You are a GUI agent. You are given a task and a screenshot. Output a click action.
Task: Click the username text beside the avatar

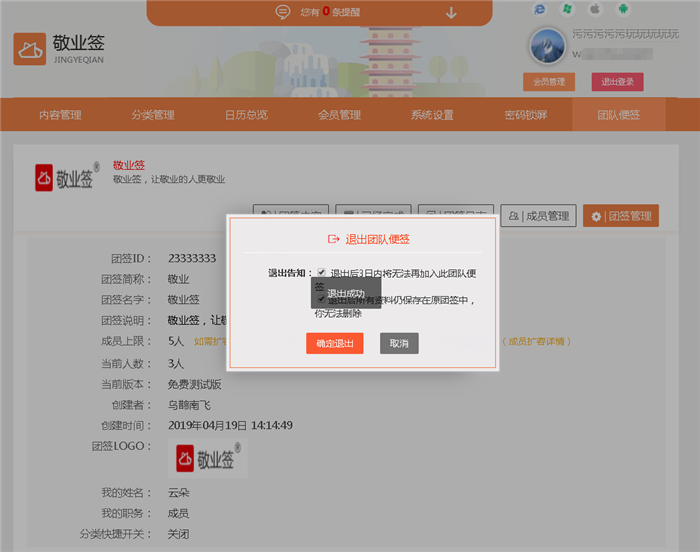coord(625,34)
